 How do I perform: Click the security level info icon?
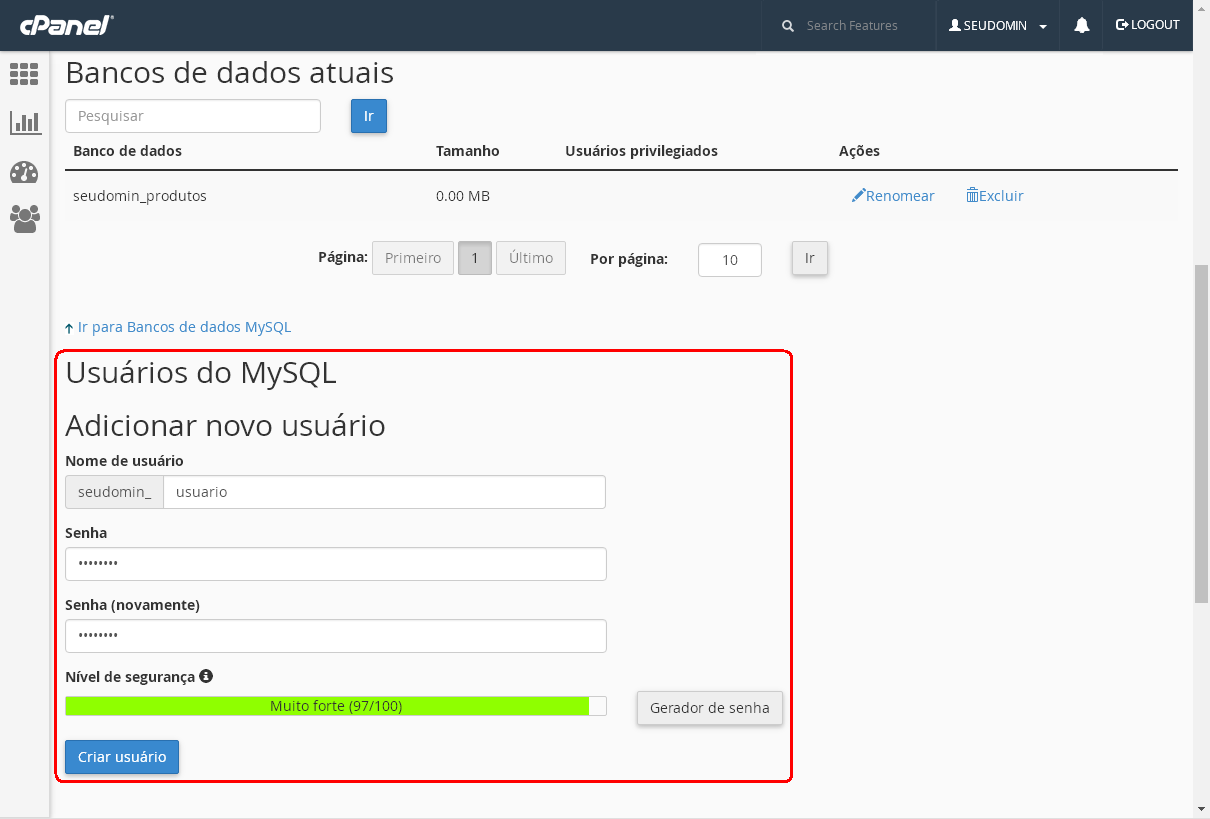(206, 676)
